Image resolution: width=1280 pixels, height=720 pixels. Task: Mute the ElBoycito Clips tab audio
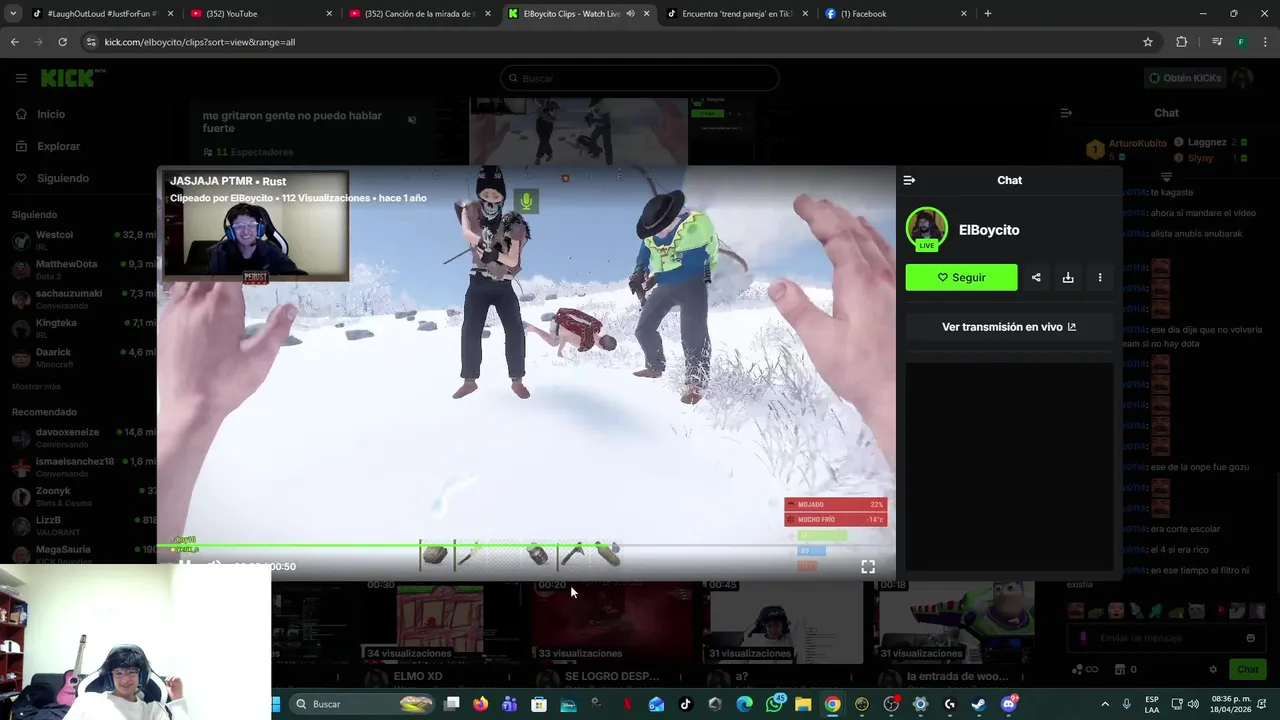pyautogui.click(x=630, y=14)
